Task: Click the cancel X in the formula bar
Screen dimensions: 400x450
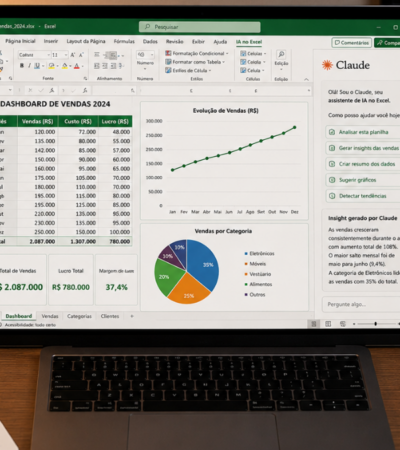Action: (x=30, y=90)
